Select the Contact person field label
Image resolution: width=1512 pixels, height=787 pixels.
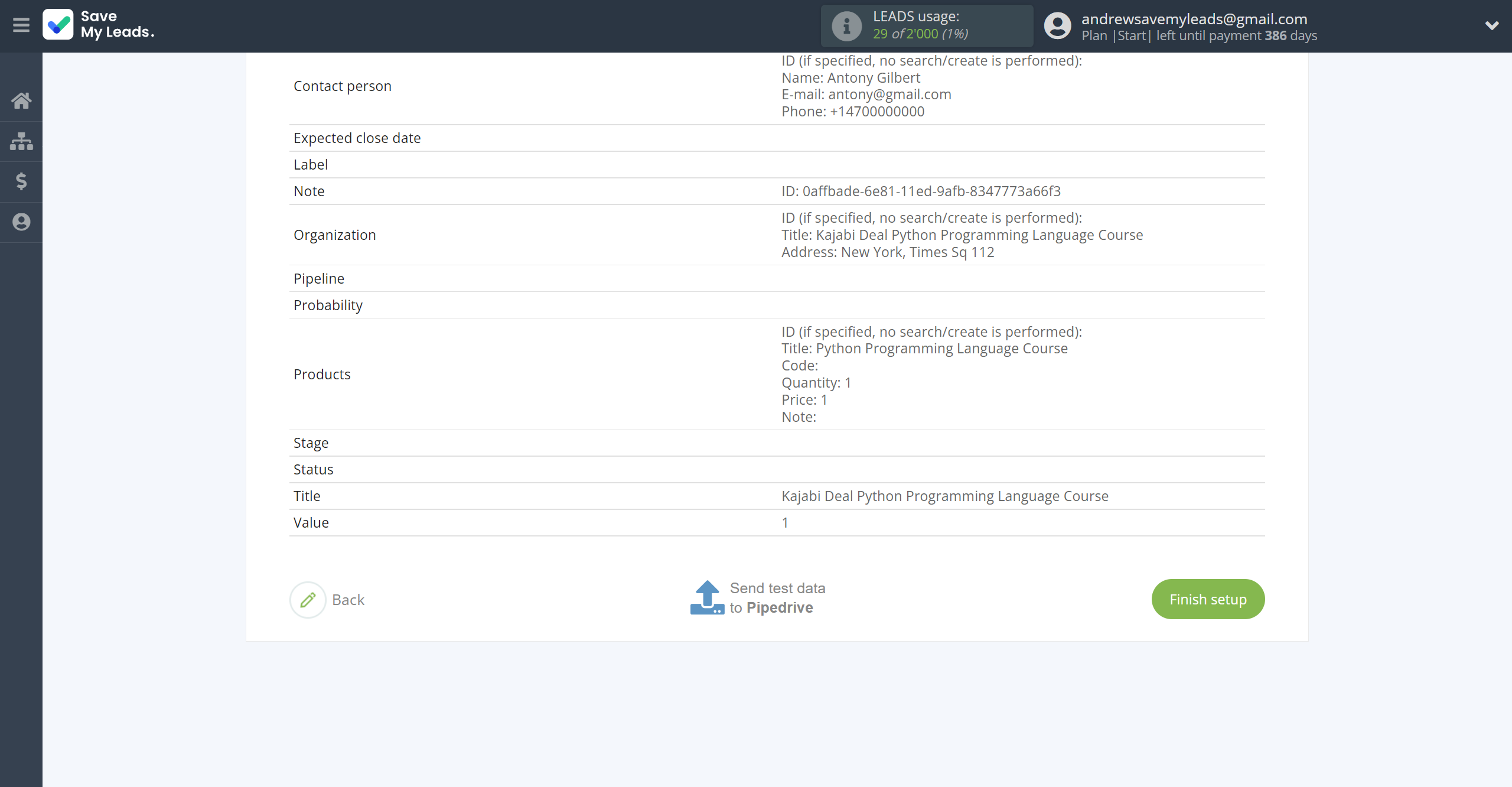(x=343, y=86)
